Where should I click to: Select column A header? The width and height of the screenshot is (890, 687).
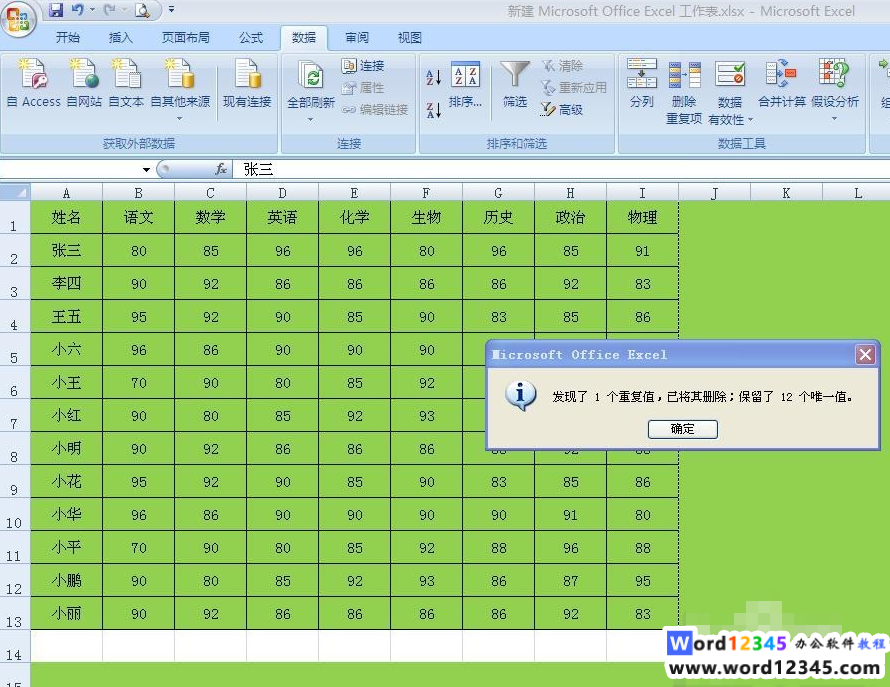coord(66,193)
